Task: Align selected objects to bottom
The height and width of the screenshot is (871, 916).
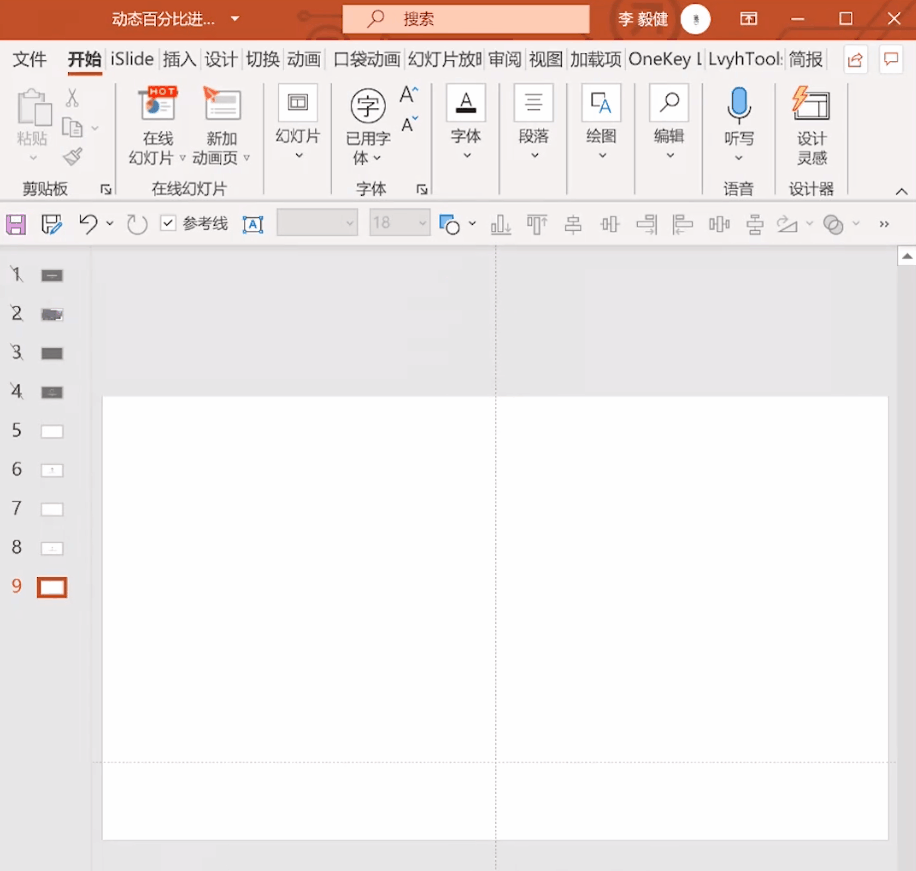Action: pos(501,224)
